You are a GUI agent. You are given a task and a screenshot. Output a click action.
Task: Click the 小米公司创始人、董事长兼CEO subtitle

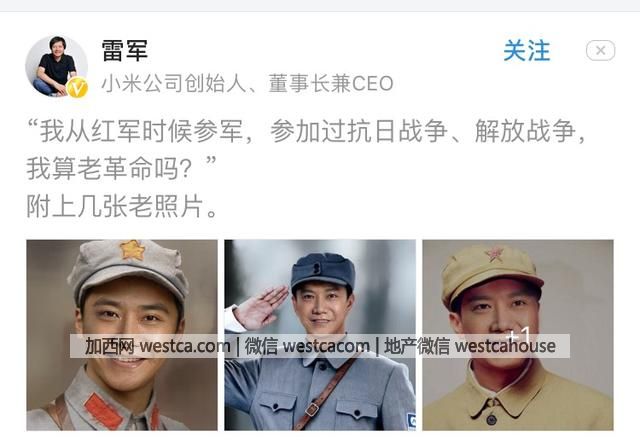[247, 83]
